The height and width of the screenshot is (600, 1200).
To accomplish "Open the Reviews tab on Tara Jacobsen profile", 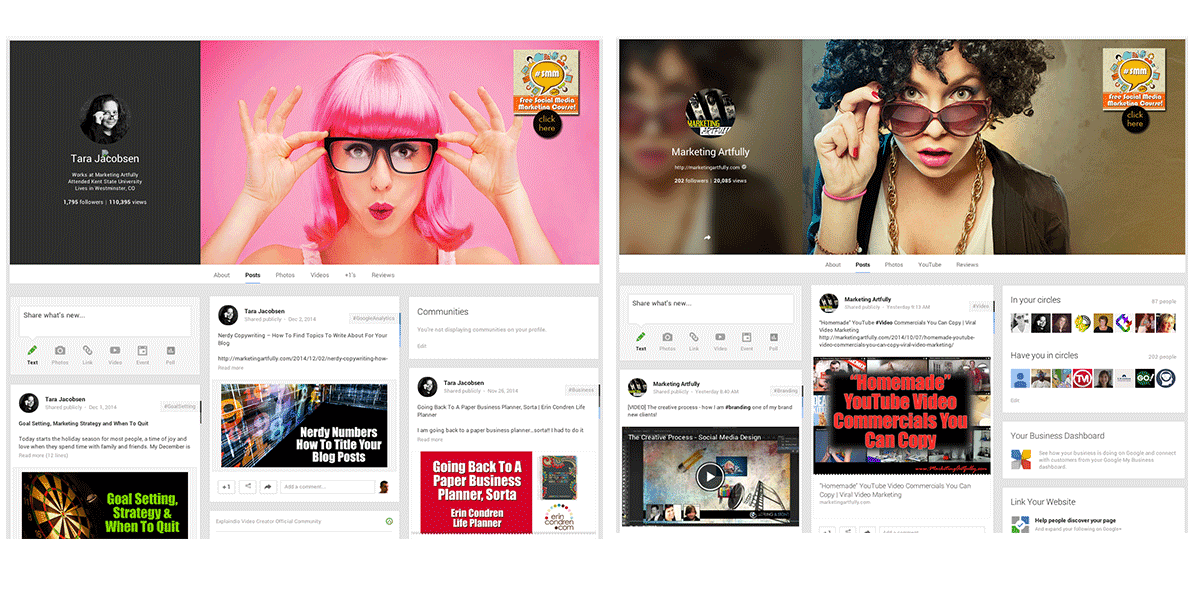I will point(383,275).
